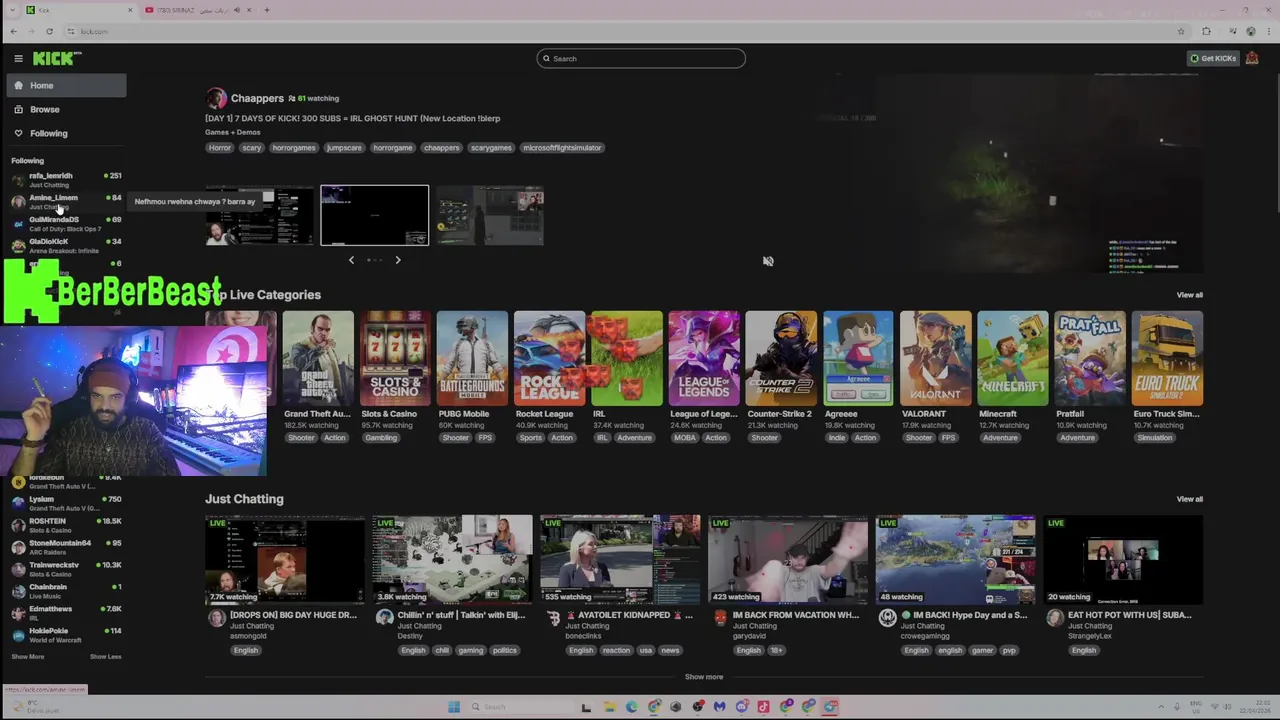Open PUBG Mobile category cover
Screen dimensions: 1280x720
click(472, 358)
